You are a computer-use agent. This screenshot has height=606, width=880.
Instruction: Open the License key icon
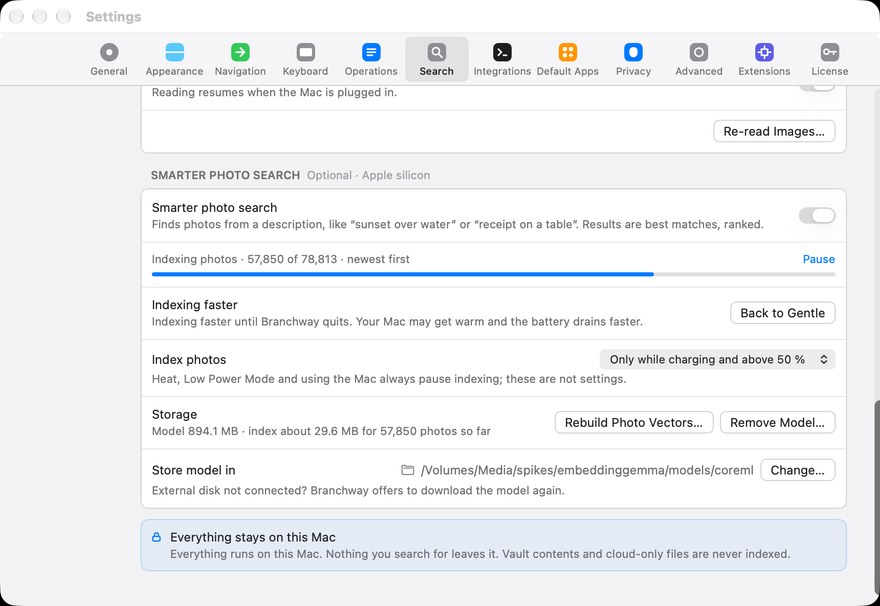coord(829,52)
